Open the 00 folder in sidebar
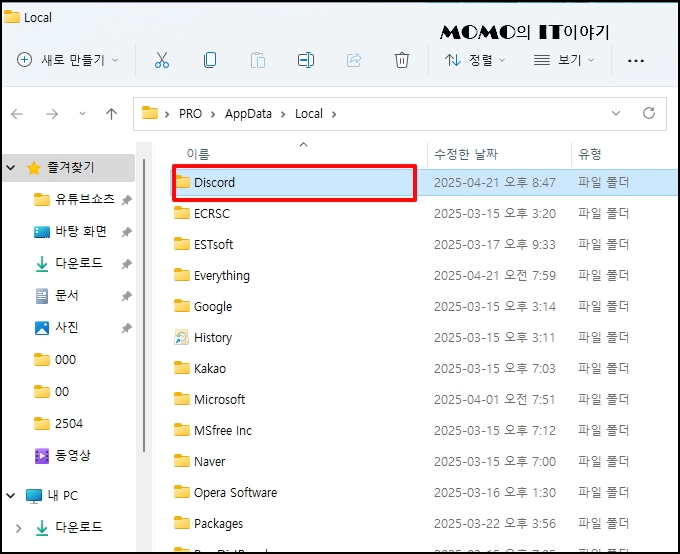 tap(52, 392)
